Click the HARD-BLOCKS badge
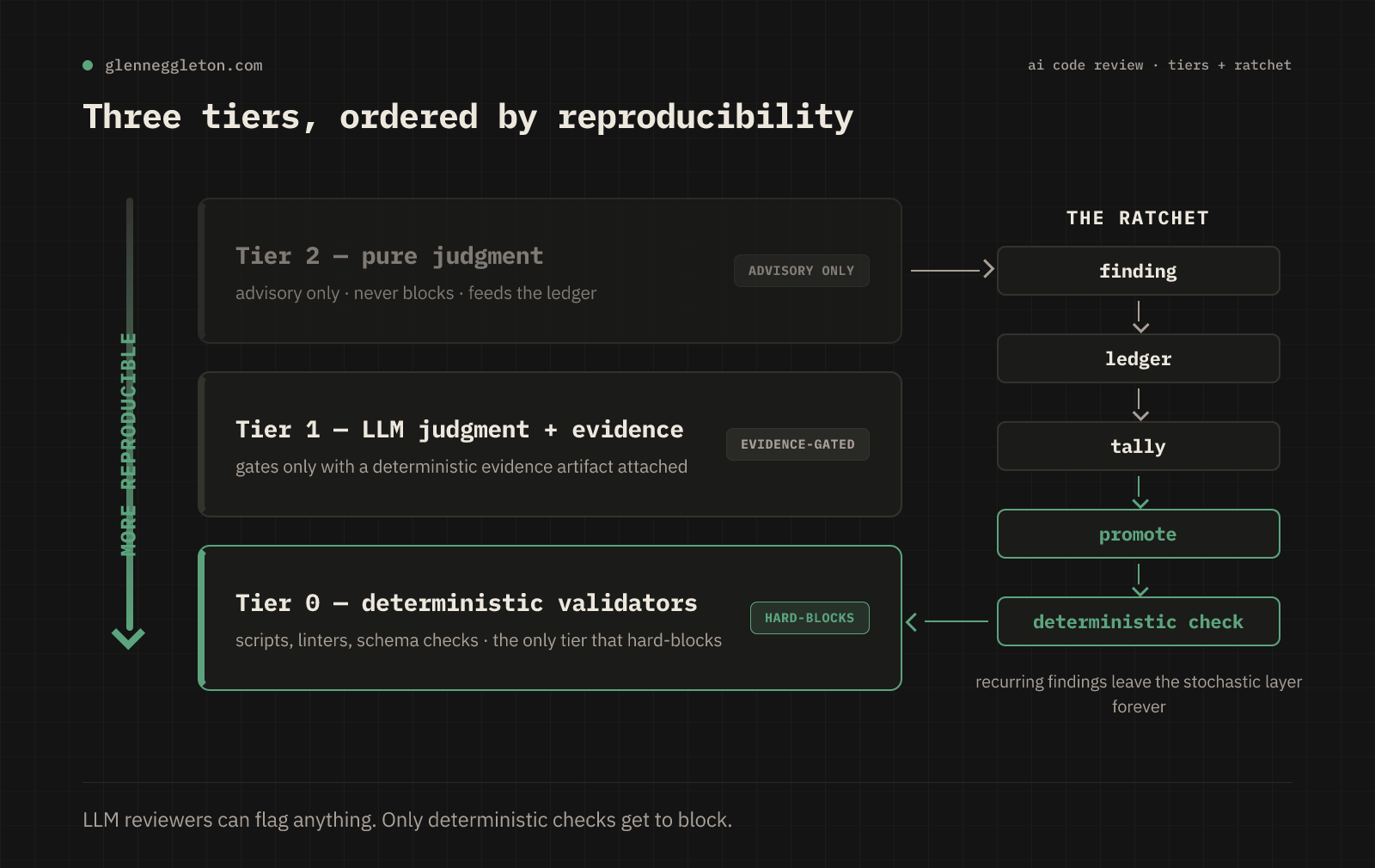This screenshot has height=868, width=1375. tap(810, 618)
